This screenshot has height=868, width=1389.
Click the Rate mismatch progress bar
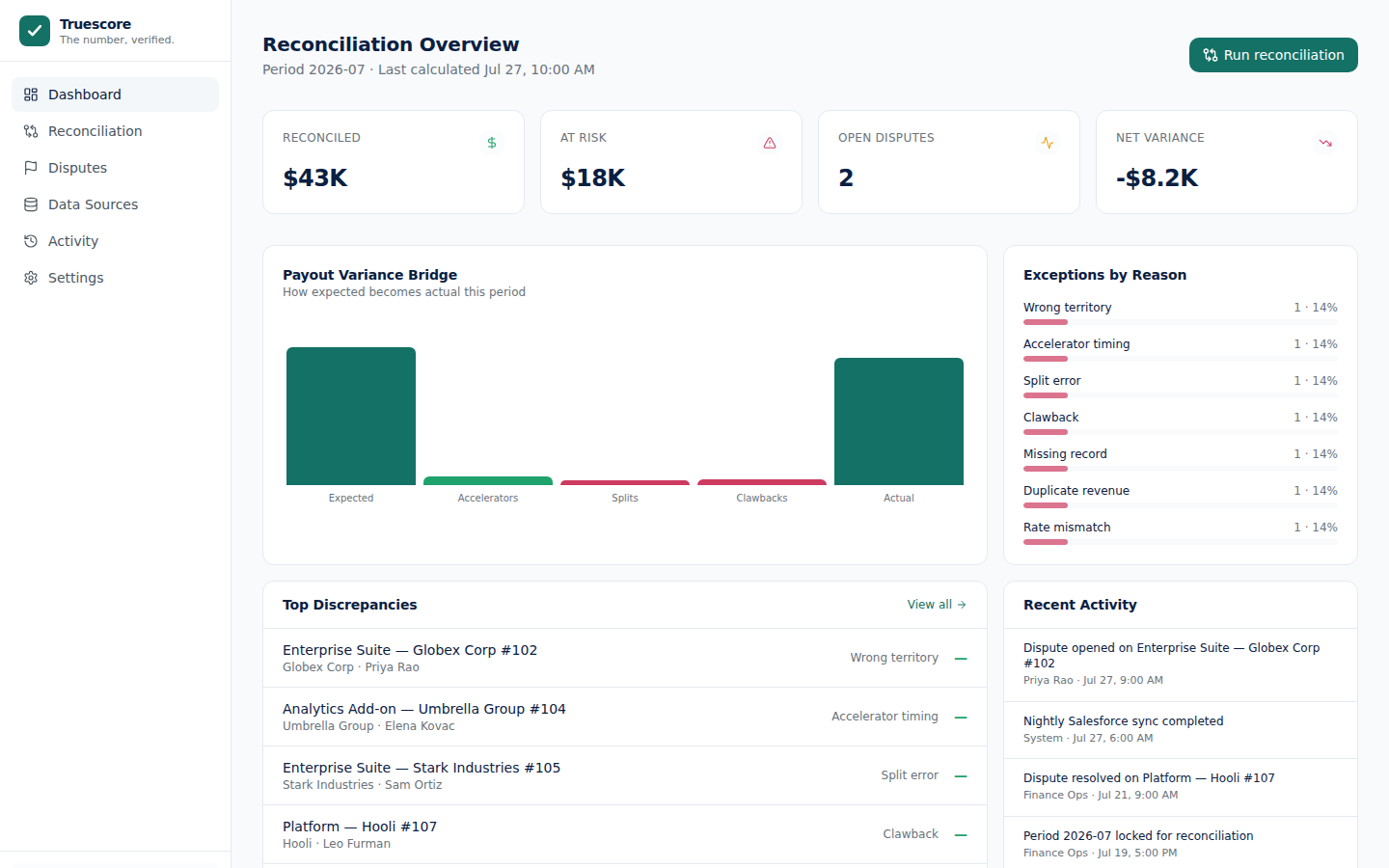coord(1181,542)
